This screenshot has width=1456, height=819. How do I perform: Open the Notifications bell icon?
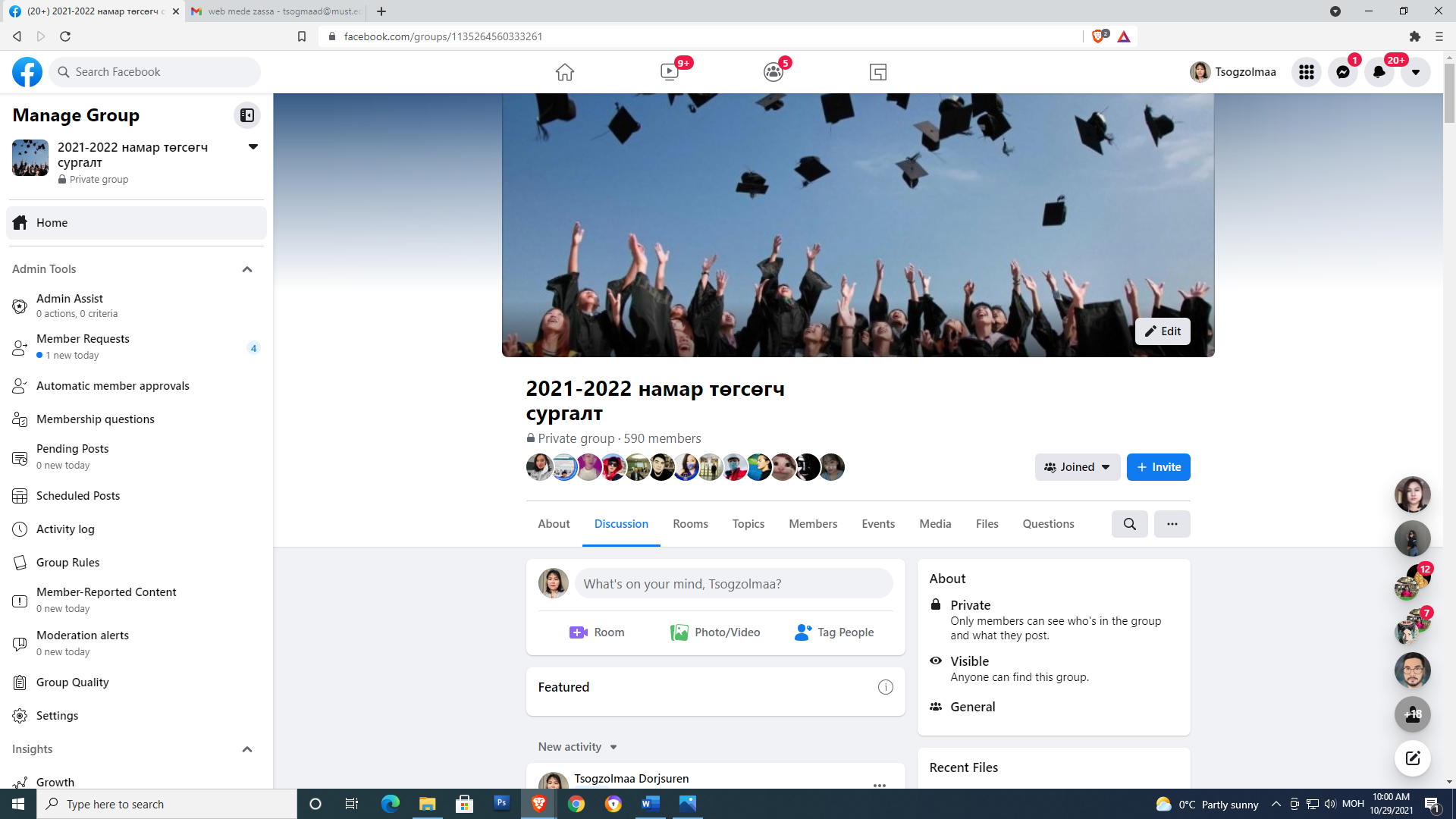tap(1379, 72)
